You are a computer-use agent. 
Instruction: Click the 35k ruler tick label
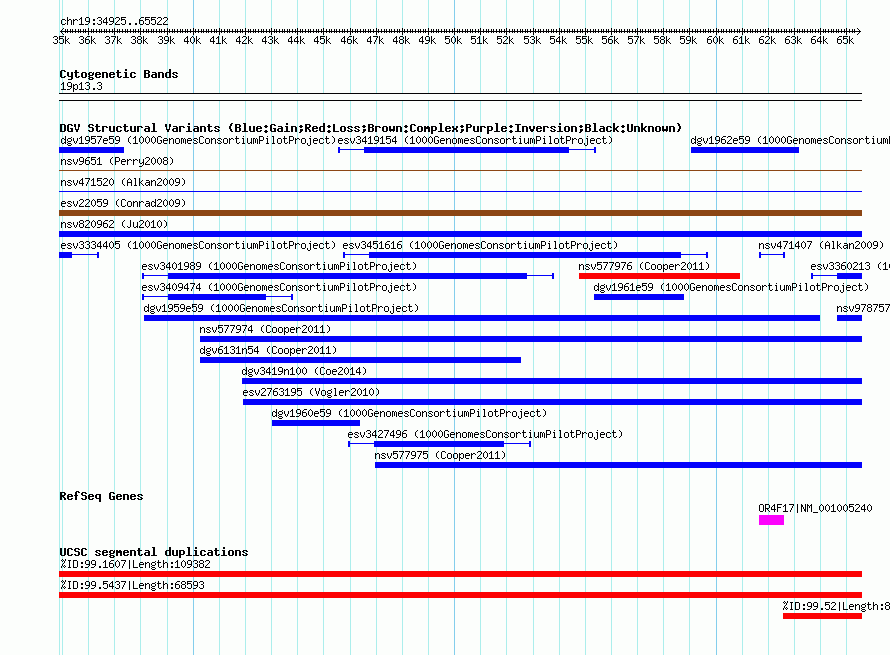point(61,40)
